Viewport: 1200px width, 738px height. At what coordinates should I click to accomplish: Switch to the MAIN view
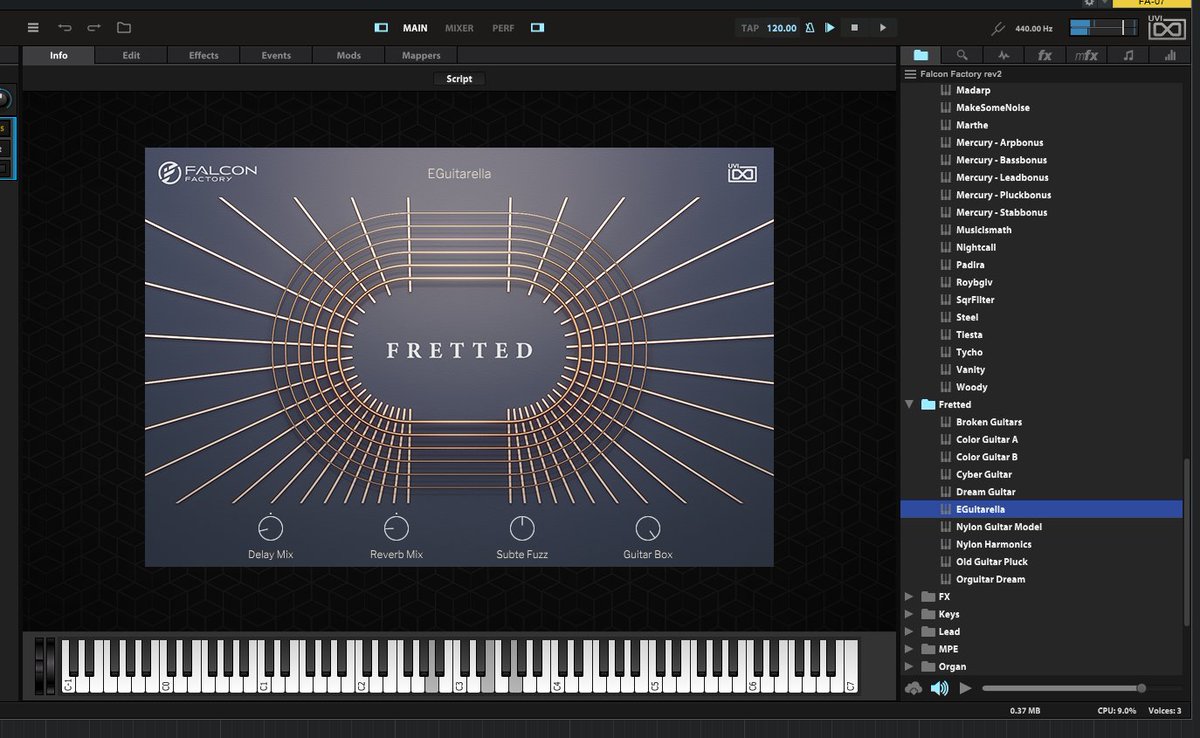pyautogui.click(x=415, y=28)
